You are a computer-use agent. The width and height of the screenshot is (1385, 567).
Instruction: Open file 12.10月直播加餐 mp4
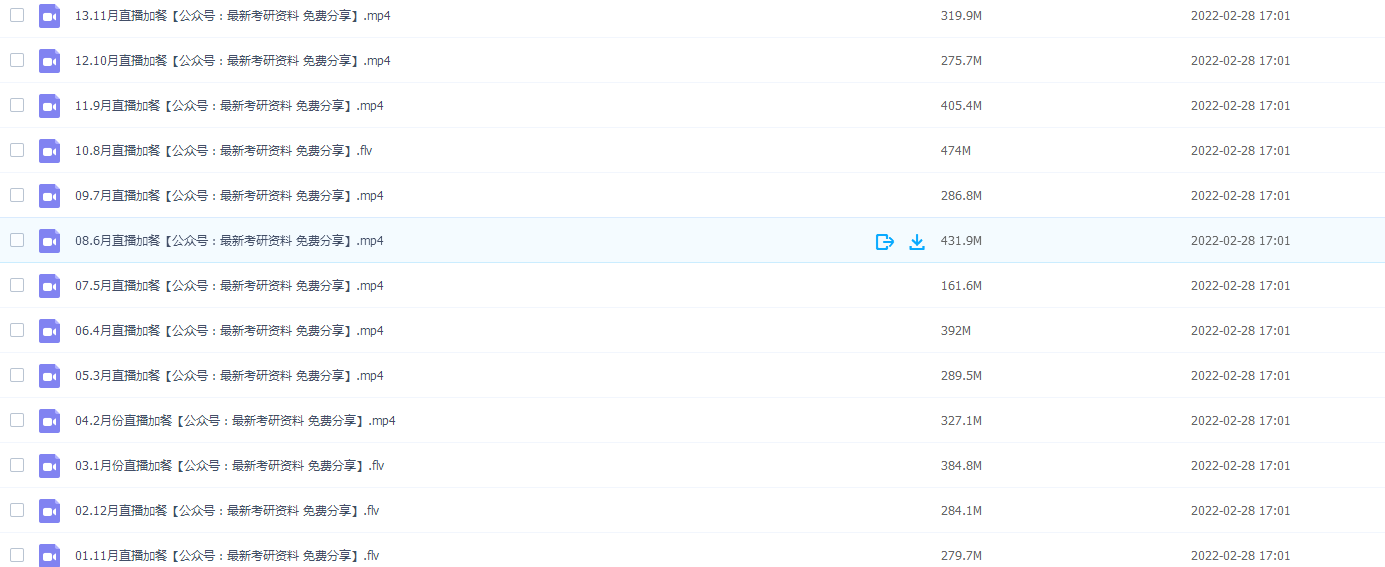click(233, 61)
